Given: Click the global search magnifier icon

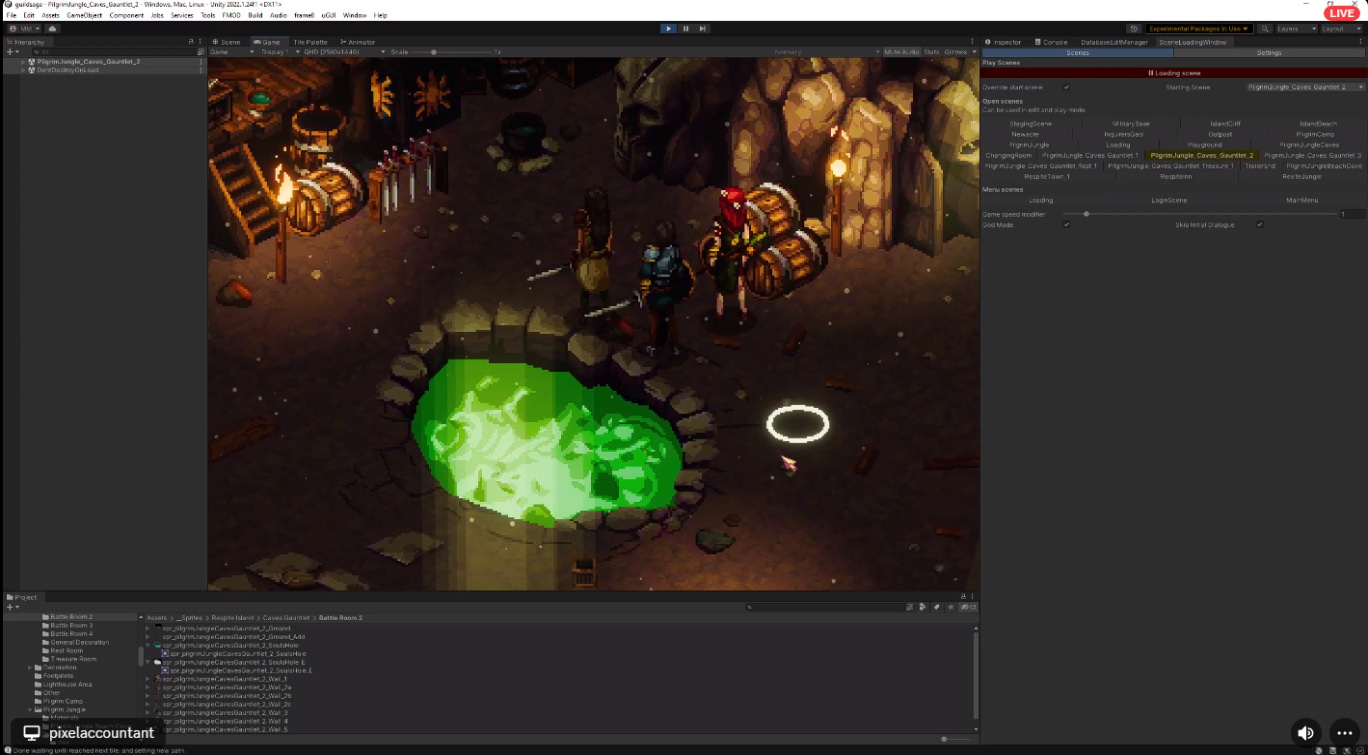Looking at the screenshot, I should 1265,28.
